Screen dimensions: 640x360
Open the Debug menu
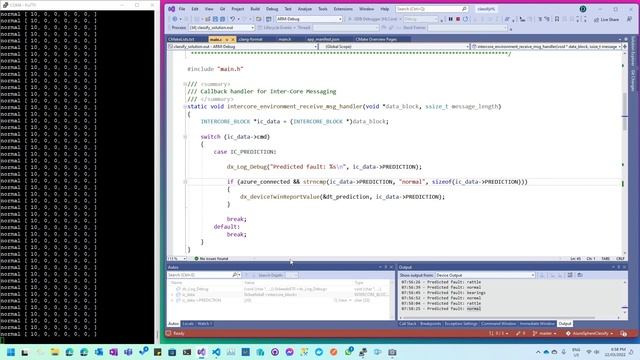pos(272,9)
